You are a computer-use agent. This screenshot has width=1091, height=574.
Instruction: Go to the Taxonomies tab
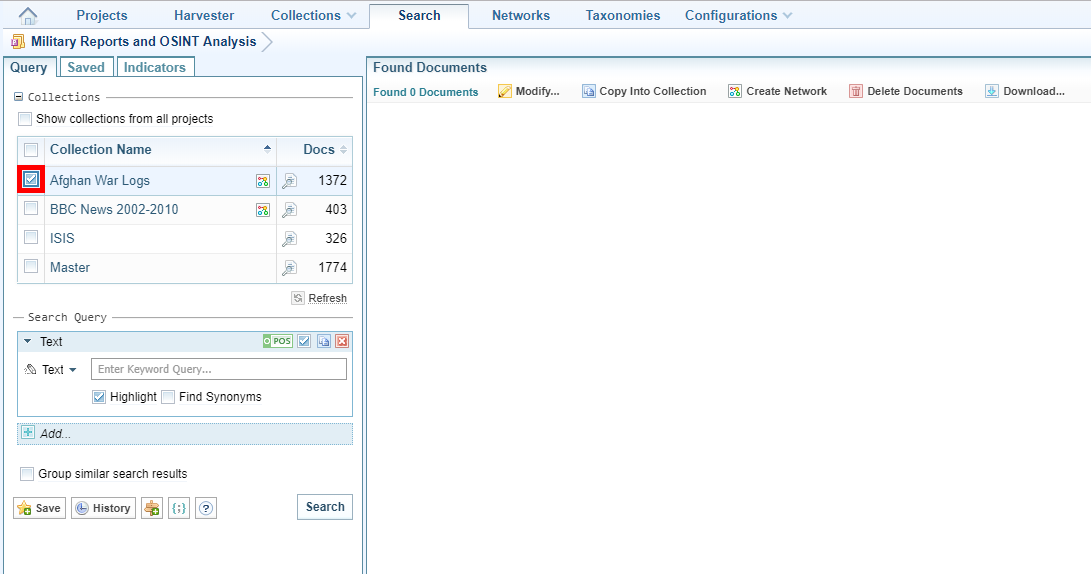(x=622, y=16)
